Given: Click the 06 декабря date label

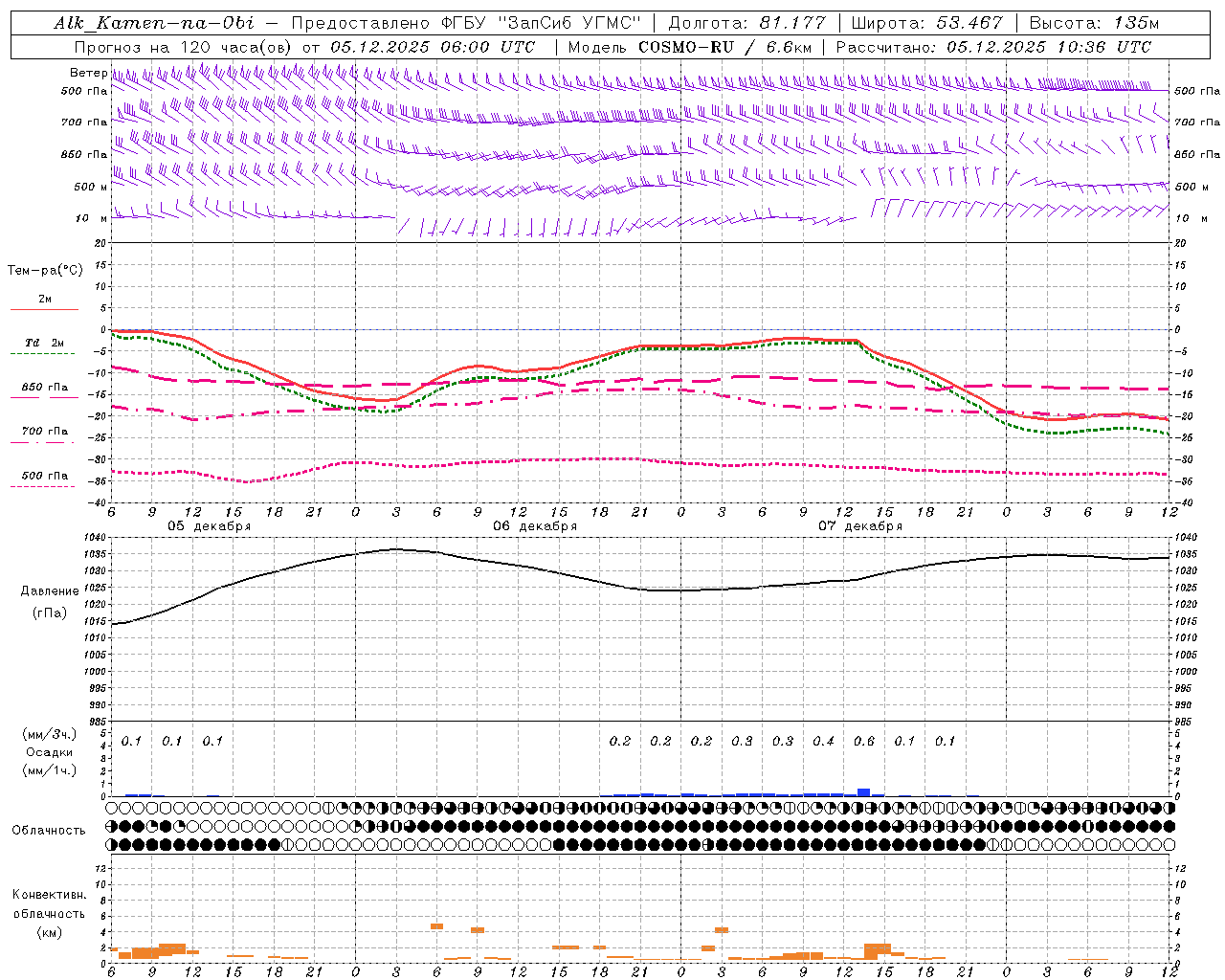Looking at the screenshot, I should [535, 526].
